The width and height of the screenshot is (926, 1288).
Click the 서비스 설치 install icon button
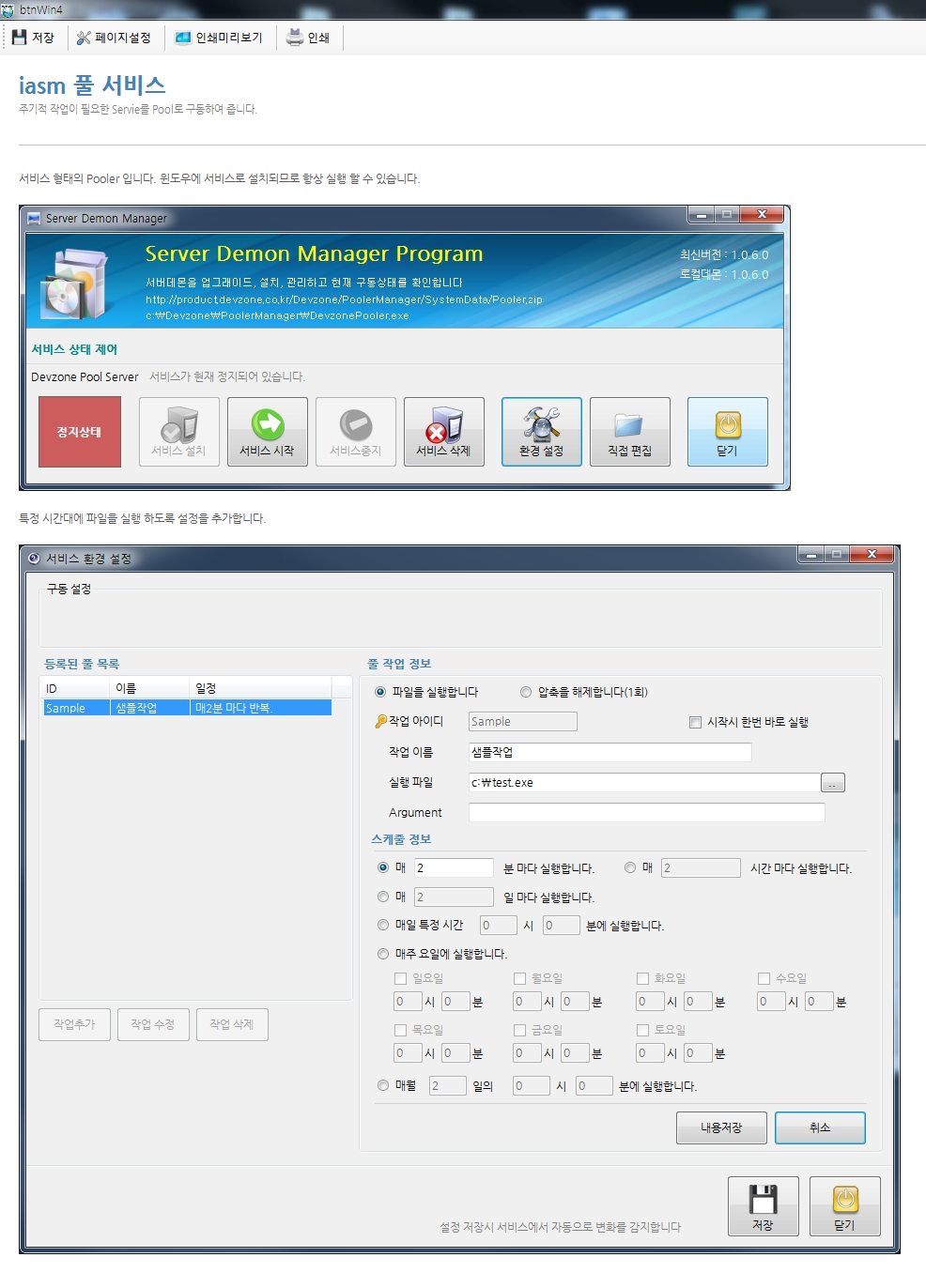pyautogui.click(x=178, y=432)
